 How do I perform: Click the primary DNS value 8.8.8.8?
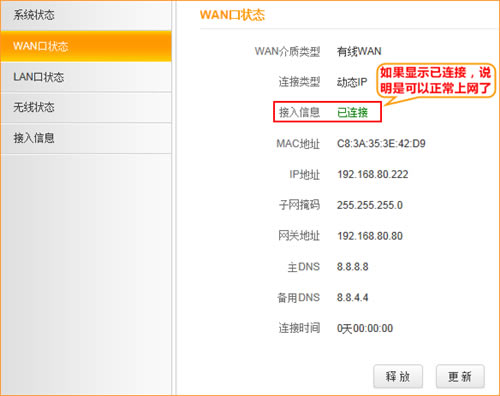pyautogui.click(x=353, y=267)
